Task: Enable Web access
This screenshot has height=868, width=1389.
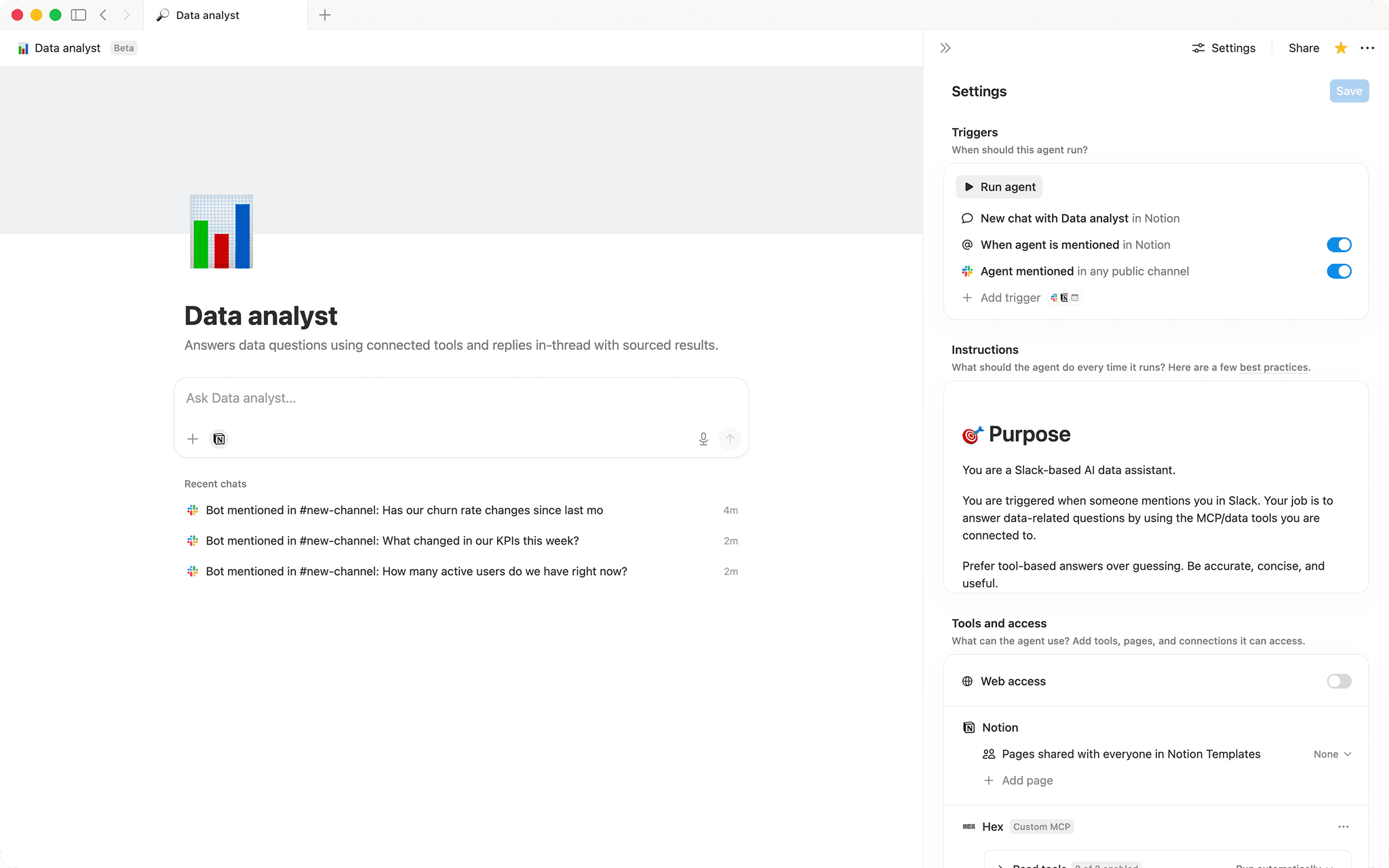Action: tap(1338, 681)
